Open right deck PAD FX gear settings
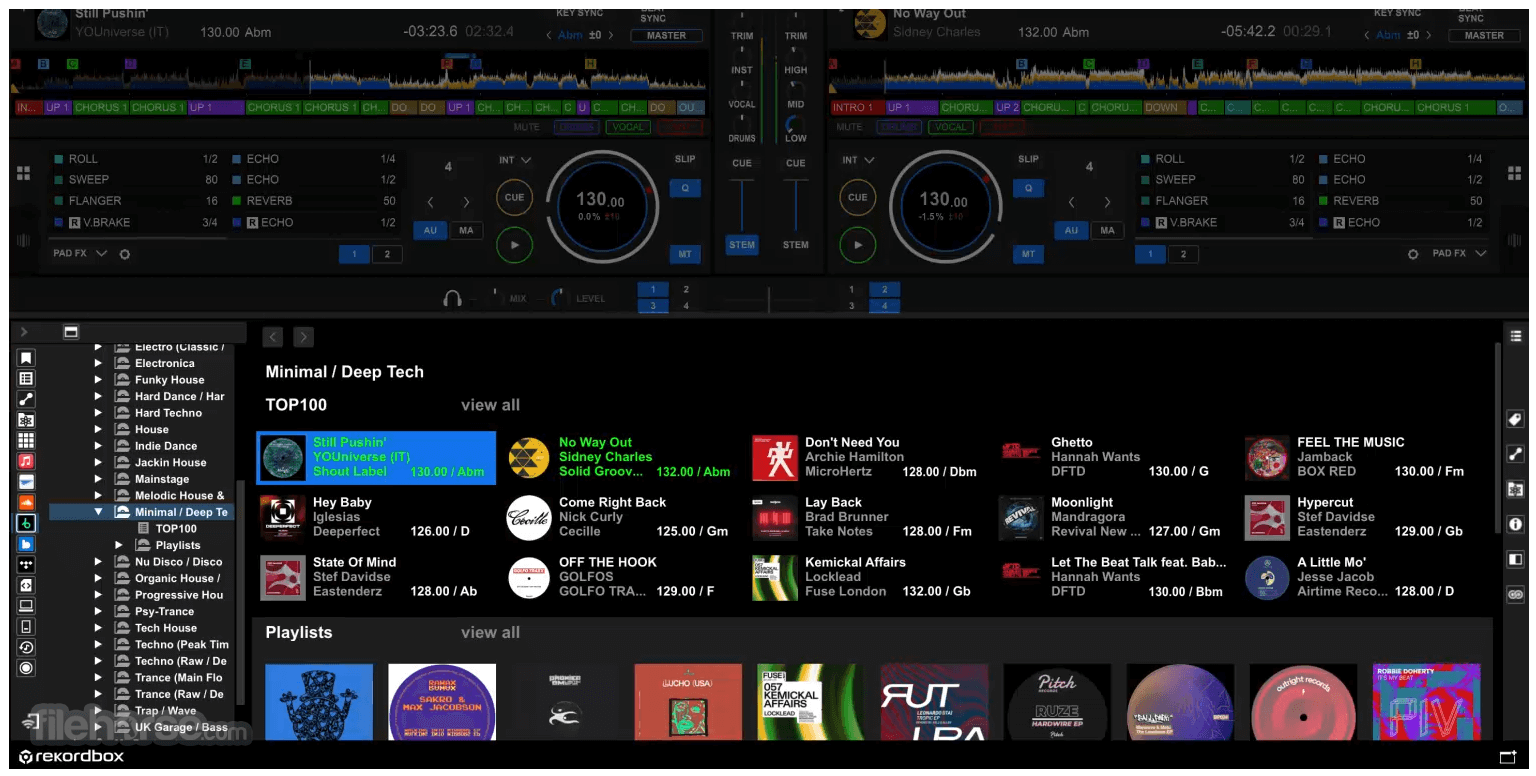Screen dimensions: 1536x776 [1413, 254]
